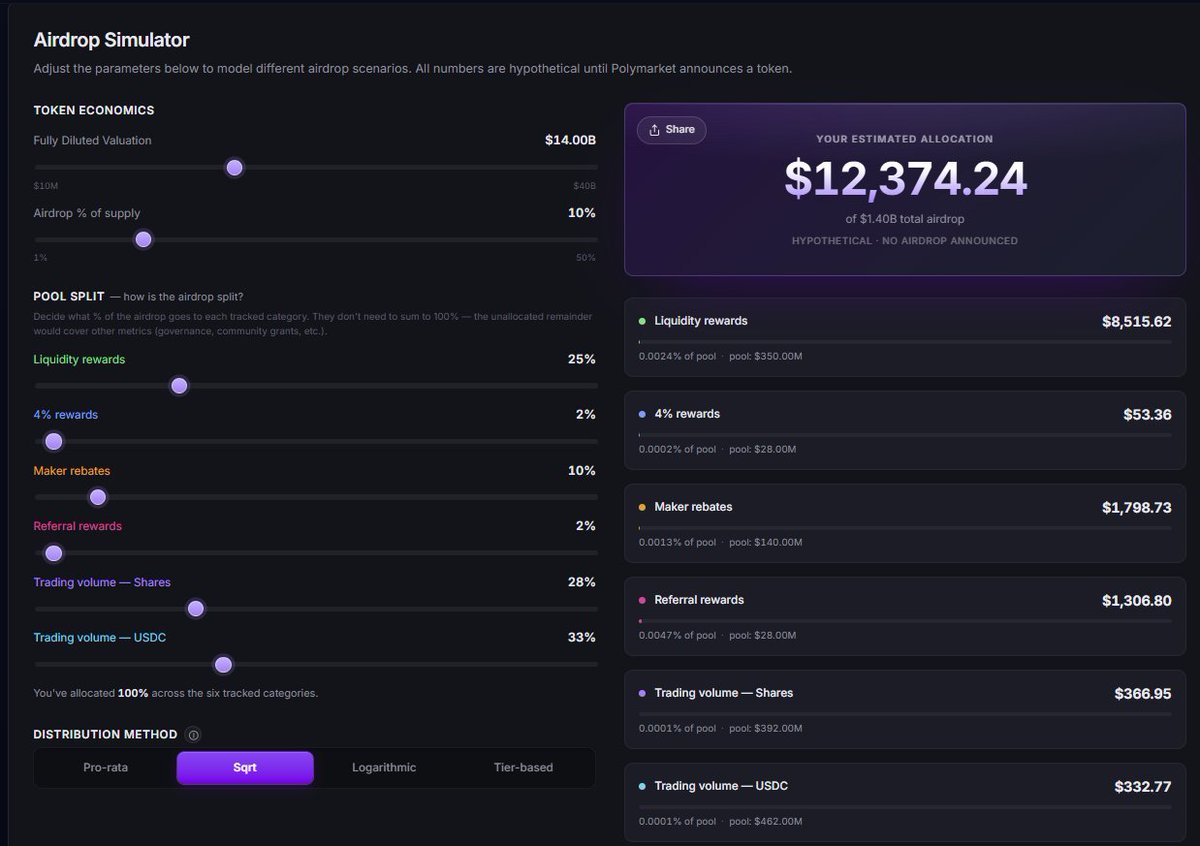Click the Maker rebates result card title
Image resolution: width=1200 pixels, height=846 pixels.
(x=693, y=507)
